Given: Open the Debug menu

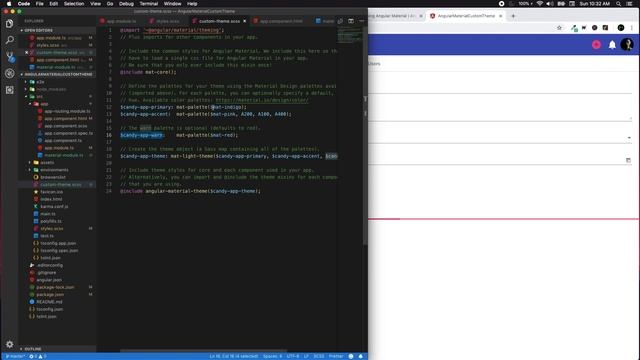Looking at the screenshot, I should click(126, 4).
